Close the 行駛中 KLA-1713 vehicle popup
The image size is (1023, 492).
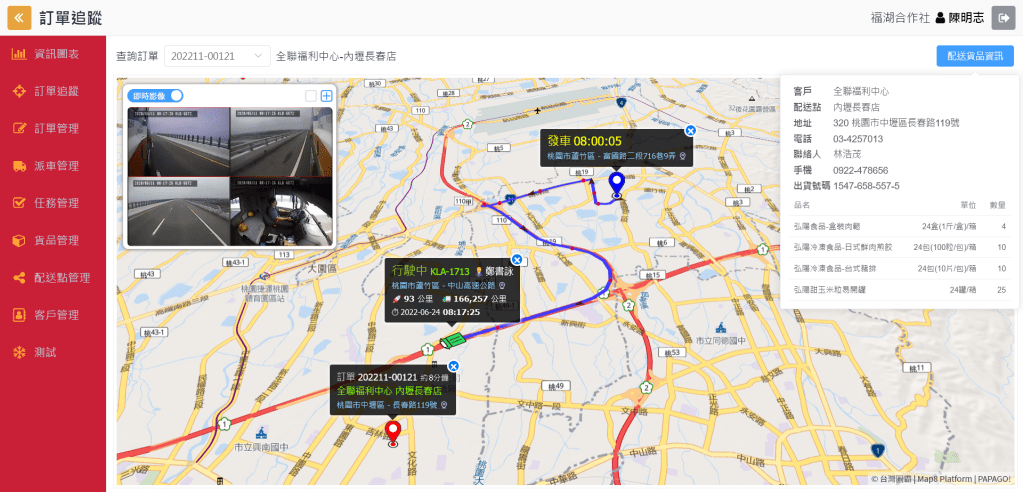pyautogui.click(x=517, y=260)
